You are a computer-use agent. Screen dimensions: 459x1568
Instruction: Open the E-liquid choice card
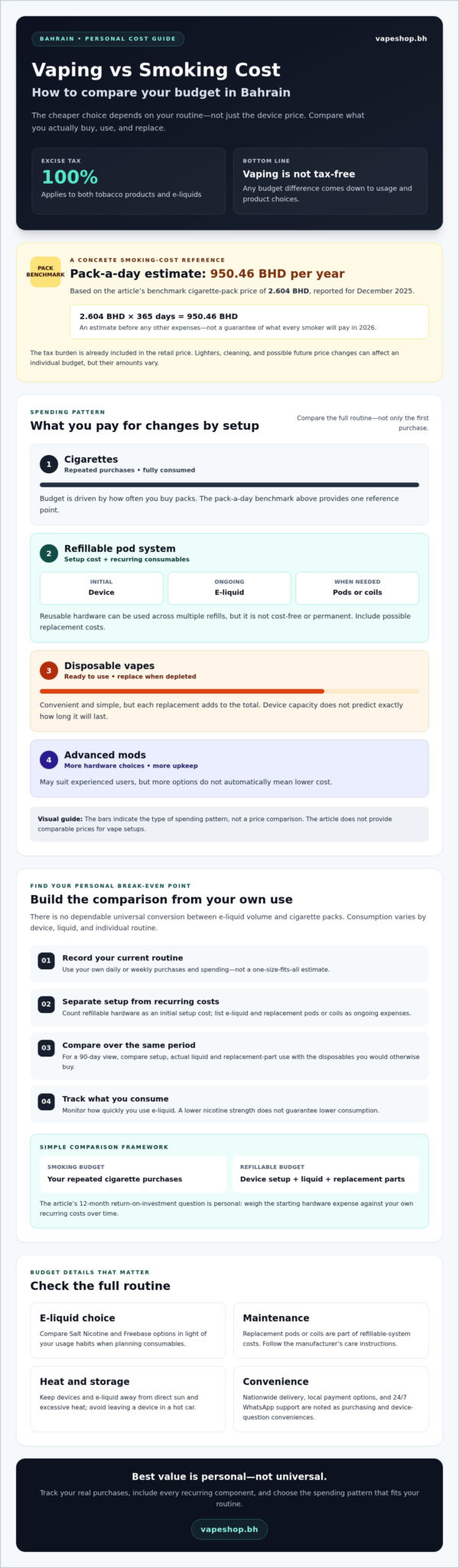(128, 1330)
